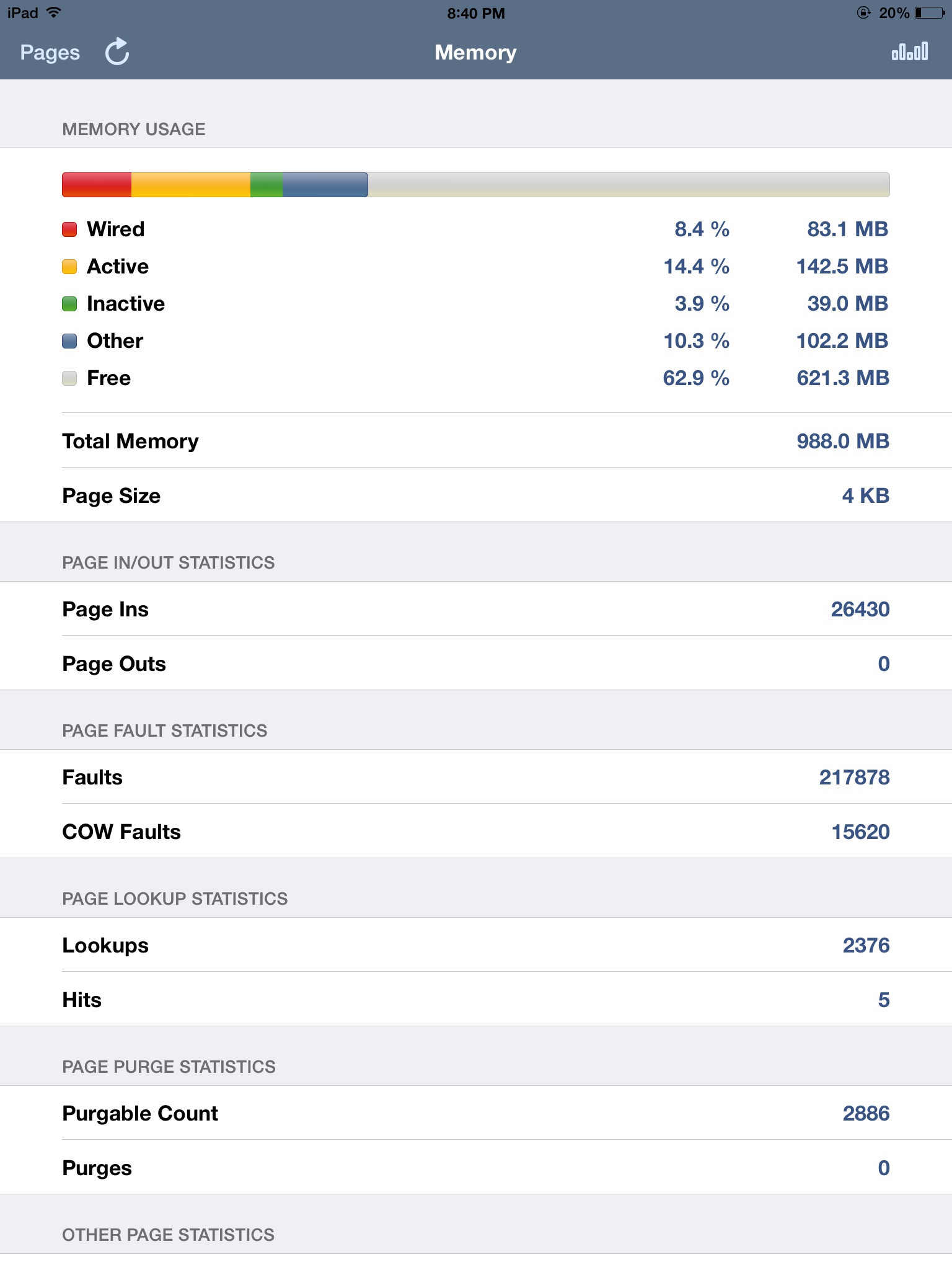Tap the COW Faults row
The height and width of the screenshot is (1270, 952).
click(476, 832)
